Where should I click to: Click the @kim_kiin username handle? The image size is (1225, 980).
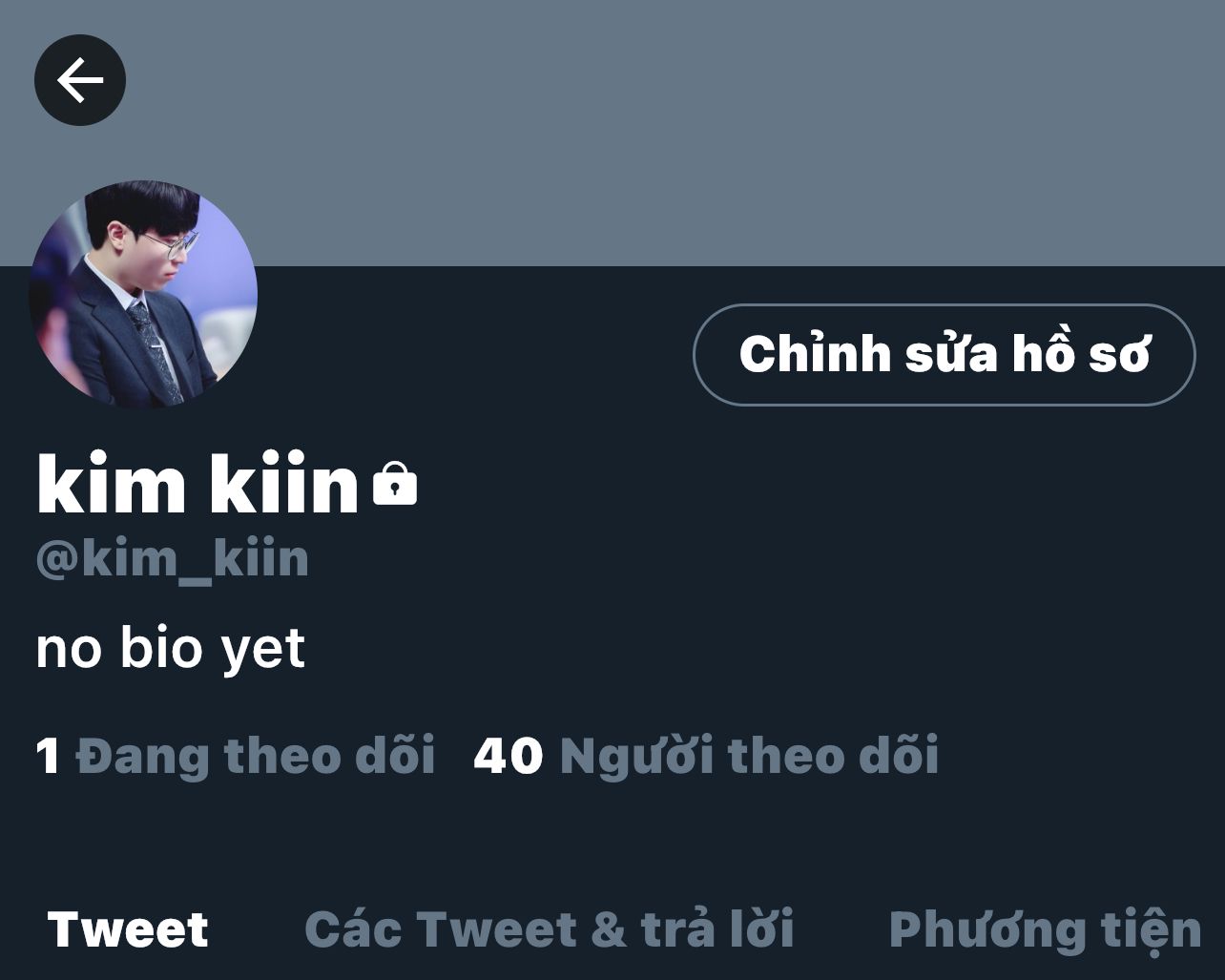(x=172, y=559)
